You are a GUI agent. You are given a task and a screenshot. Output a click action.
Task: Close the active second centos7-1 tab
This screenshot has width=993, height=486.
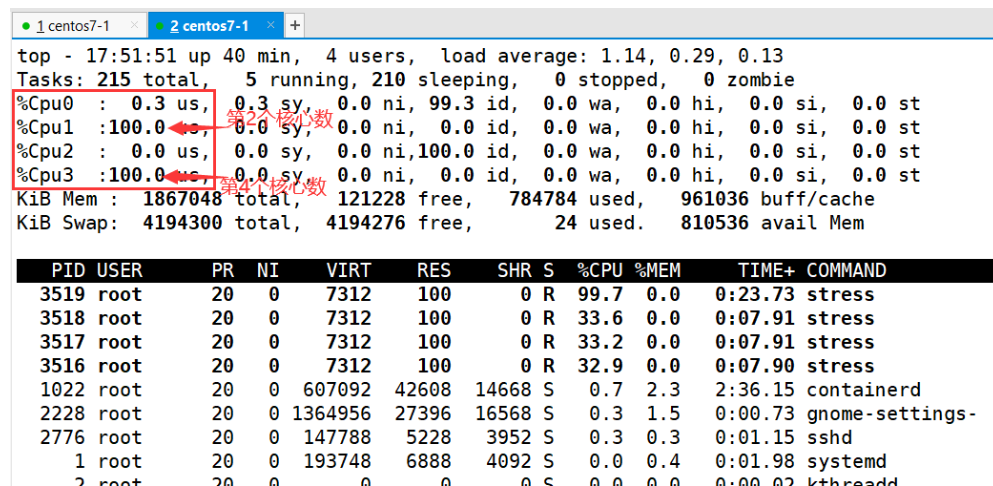point(270,25)
